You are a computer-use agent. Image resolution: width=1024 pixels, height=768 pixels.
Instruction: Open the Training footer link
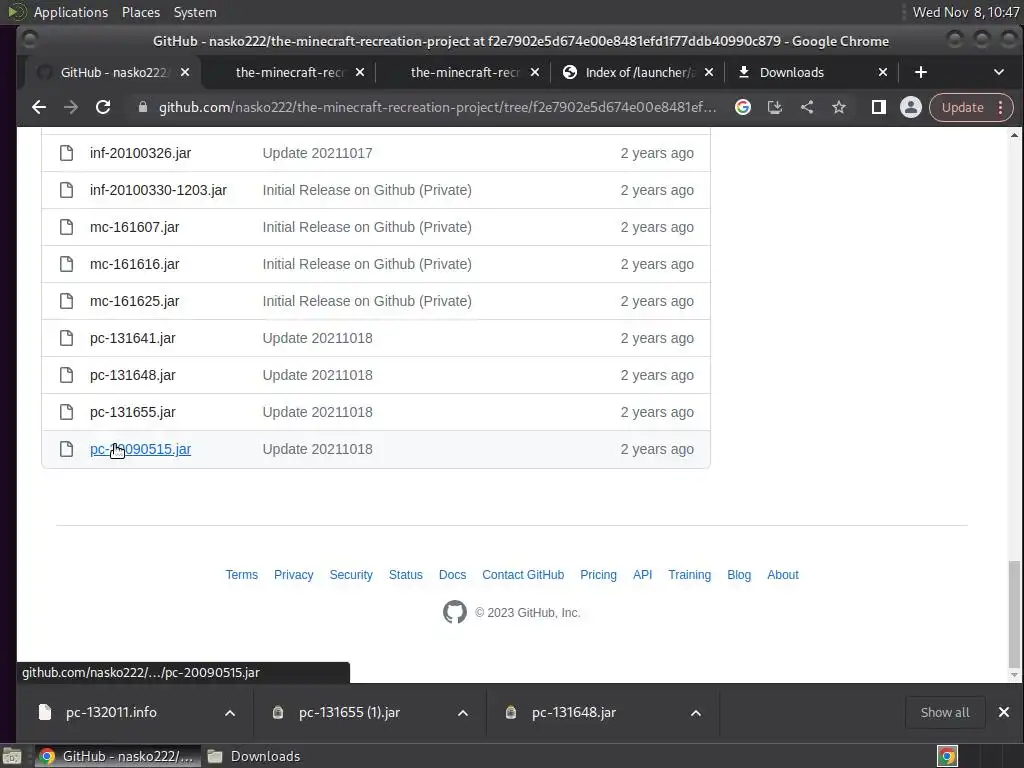coord(690,575)
